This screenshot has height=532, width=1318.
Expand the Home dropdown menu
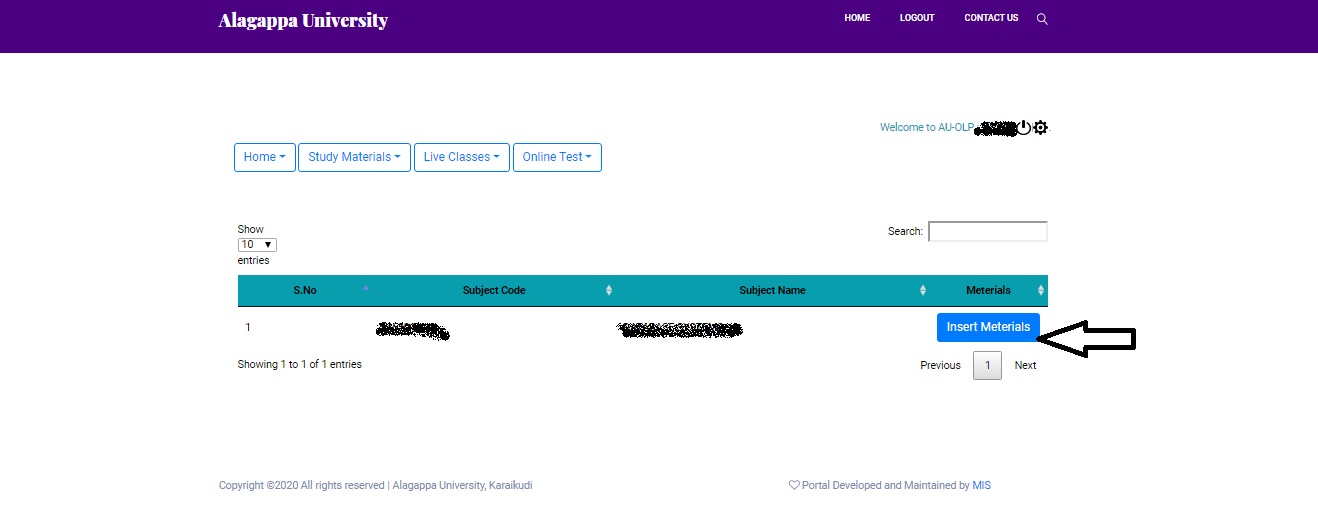(x=265, y=157)
